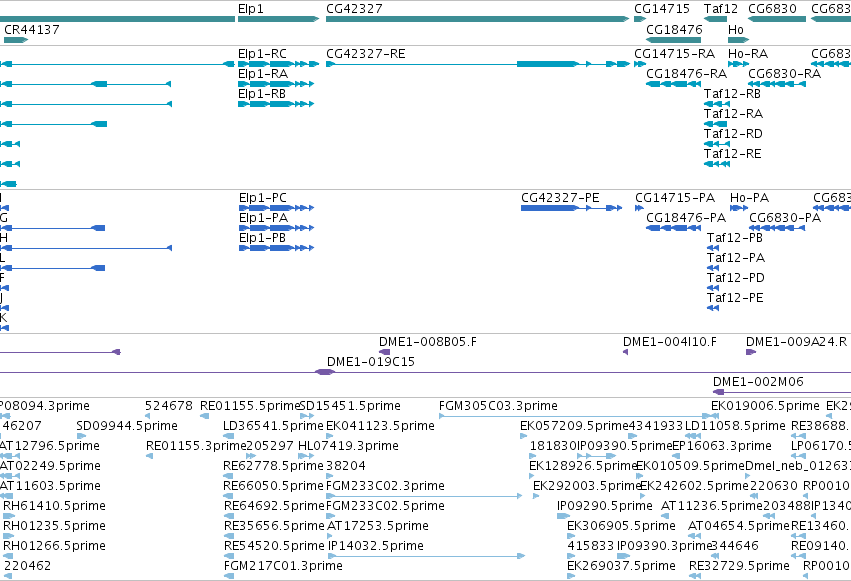Click EST SD15451.5prime
This screenshot has width=851, height=581.
(307, 416)
